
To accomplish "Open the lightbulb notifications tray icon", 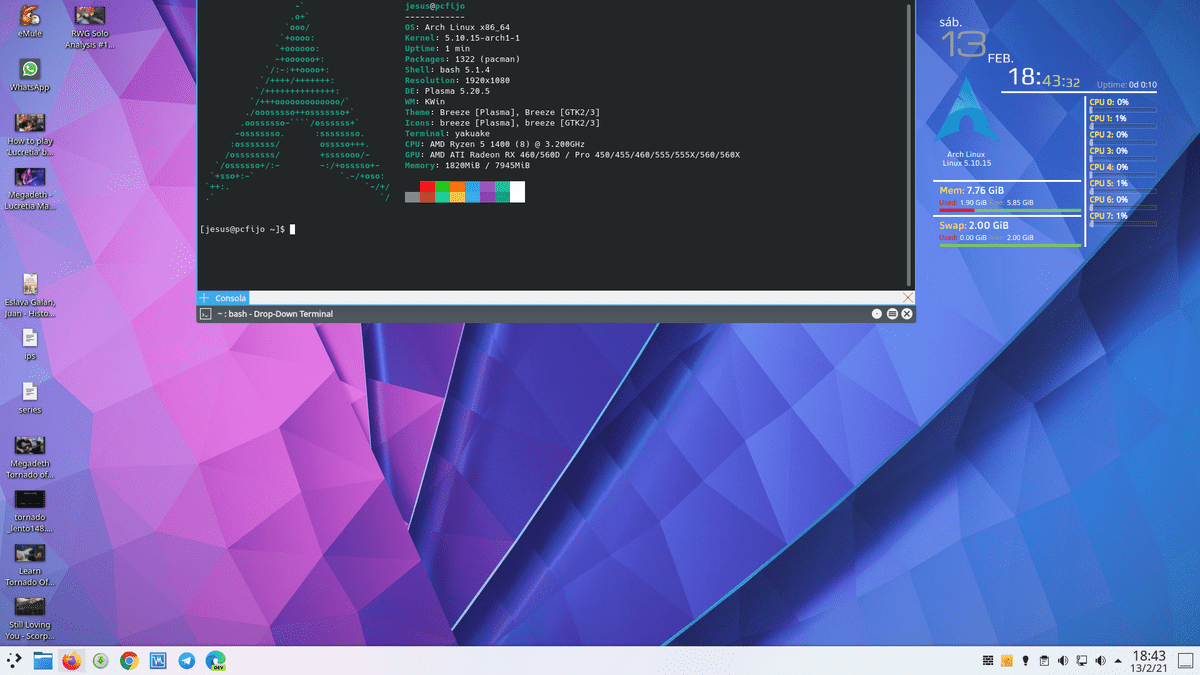I will (1025, 660).
